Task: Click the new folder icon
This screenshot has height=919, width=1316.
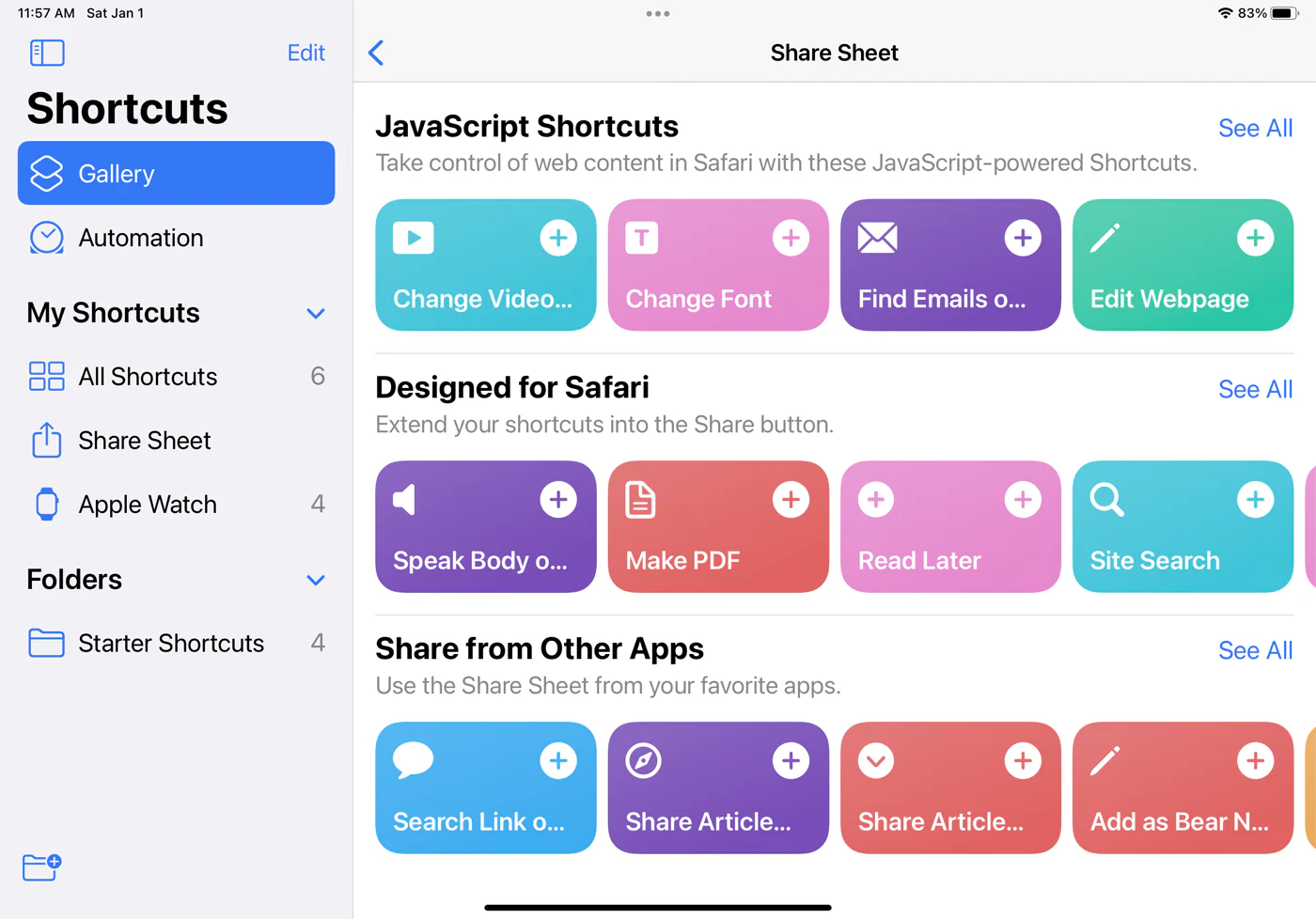Action: [x=41, y=866]
